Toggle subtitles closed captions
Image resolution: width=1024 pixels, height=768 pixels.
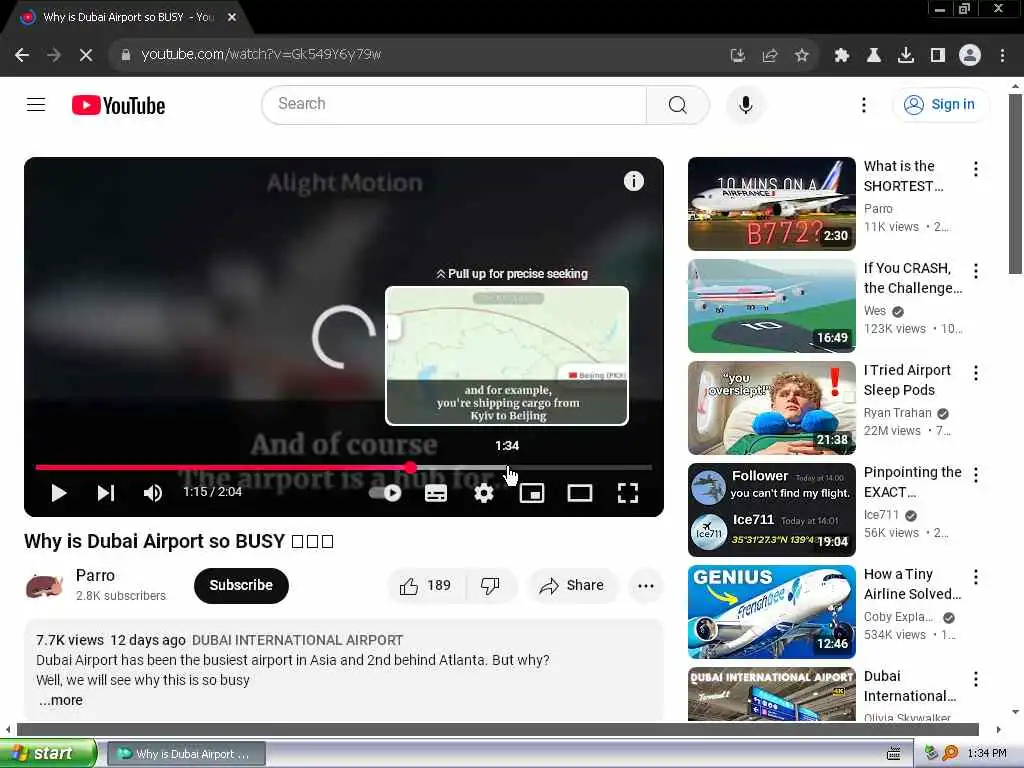click(436, 493)
